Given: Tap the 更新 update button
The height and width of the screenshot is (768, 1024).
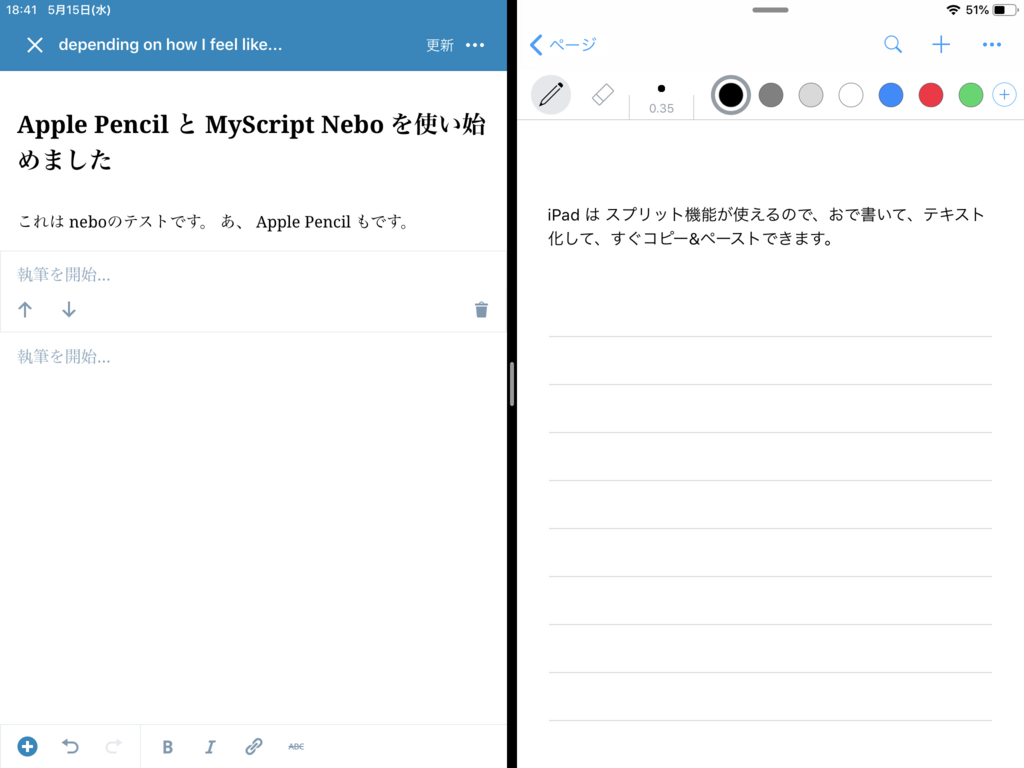Looking at the screenshot, I should pyautogui.click(x=440, y=45).
